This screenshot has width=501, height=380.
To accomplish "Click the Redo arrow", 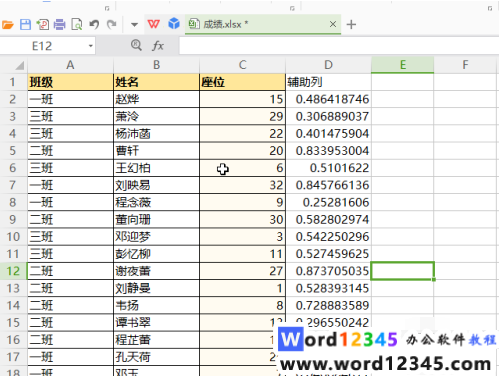I will click(112, 25).
